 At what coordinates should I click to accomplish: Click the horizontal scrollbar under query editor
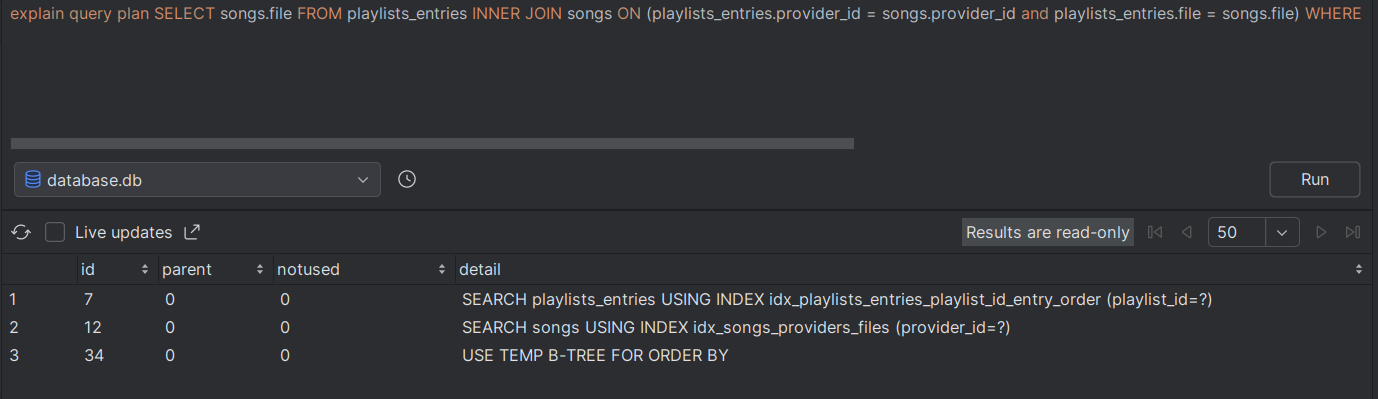[x=432, y=144]
